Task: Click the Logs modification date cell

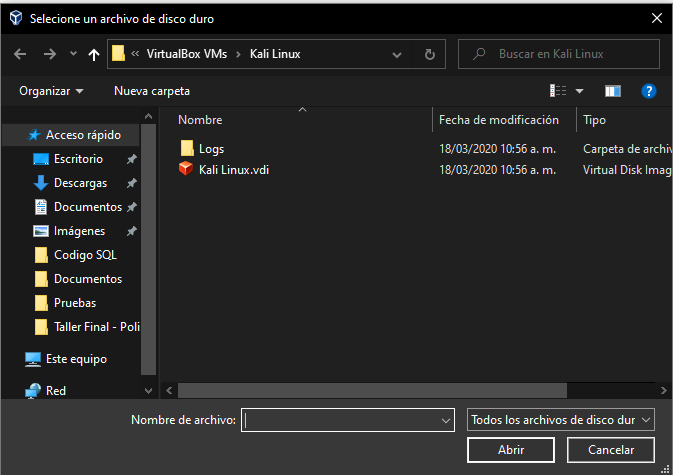Action: coord(497,148)
